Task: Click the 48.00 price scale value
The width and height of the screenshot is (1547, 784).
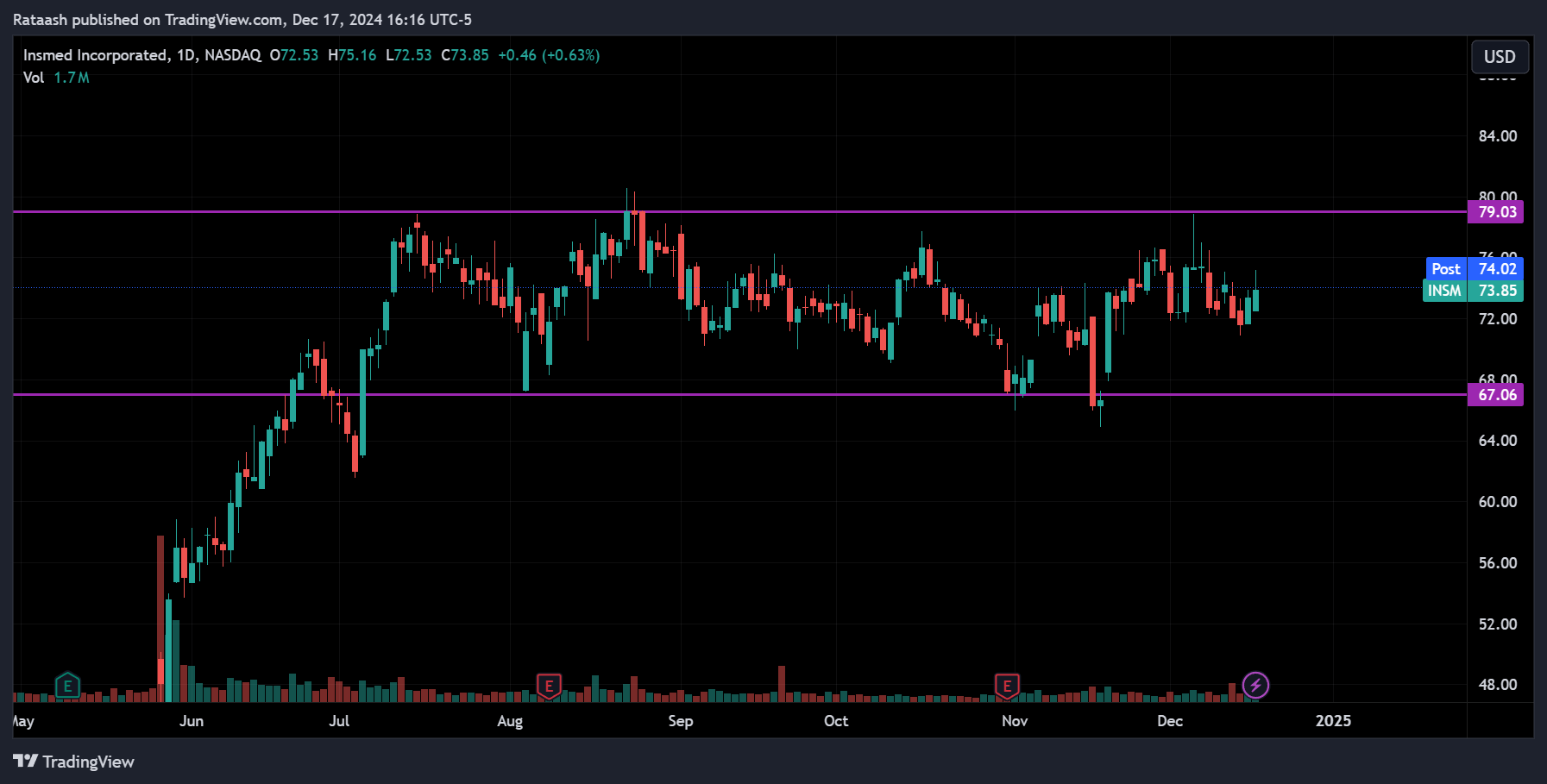Action: pyautogui.click(x=1498, y=685)
